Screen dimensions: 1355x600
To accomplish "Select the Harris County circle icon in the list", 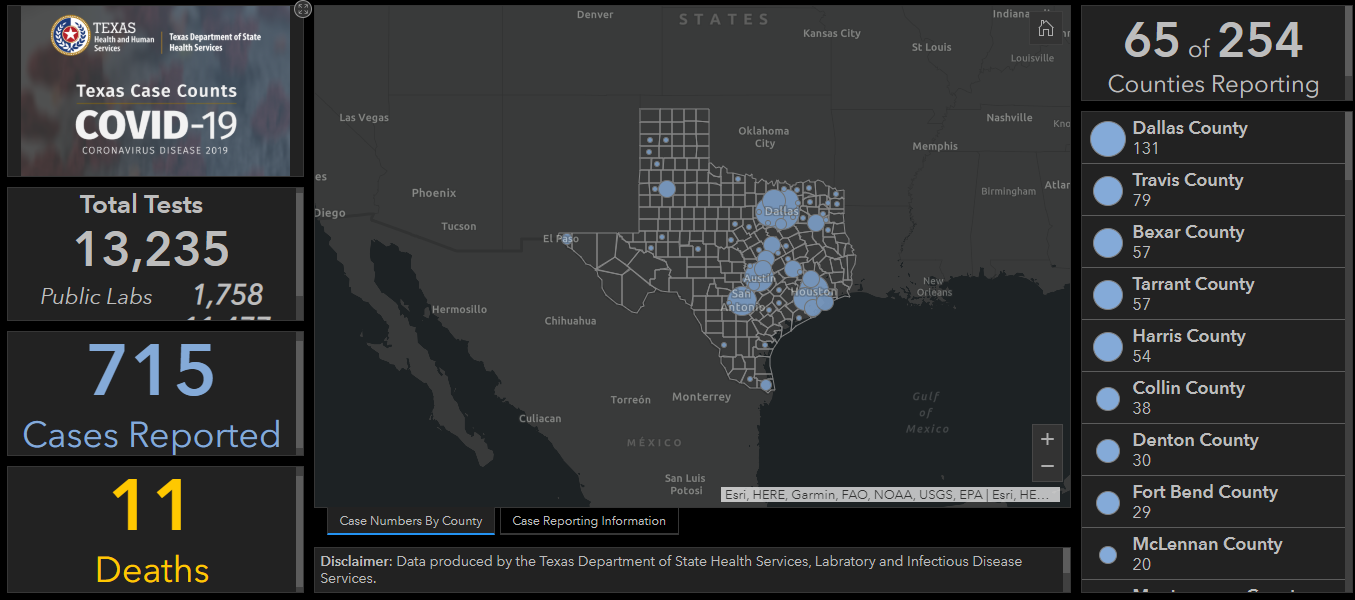I will [x=1107, y=346].
